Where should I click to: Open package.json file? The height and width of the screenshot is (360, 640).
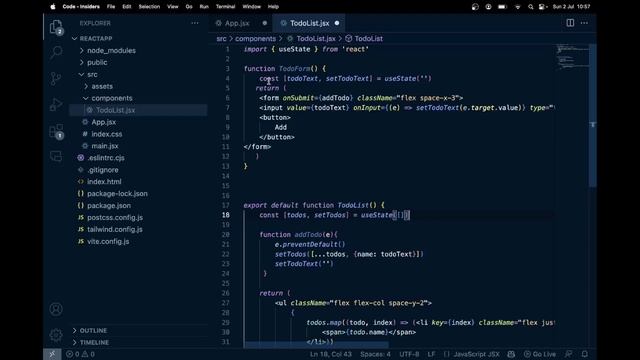click(x=139, y=205)
